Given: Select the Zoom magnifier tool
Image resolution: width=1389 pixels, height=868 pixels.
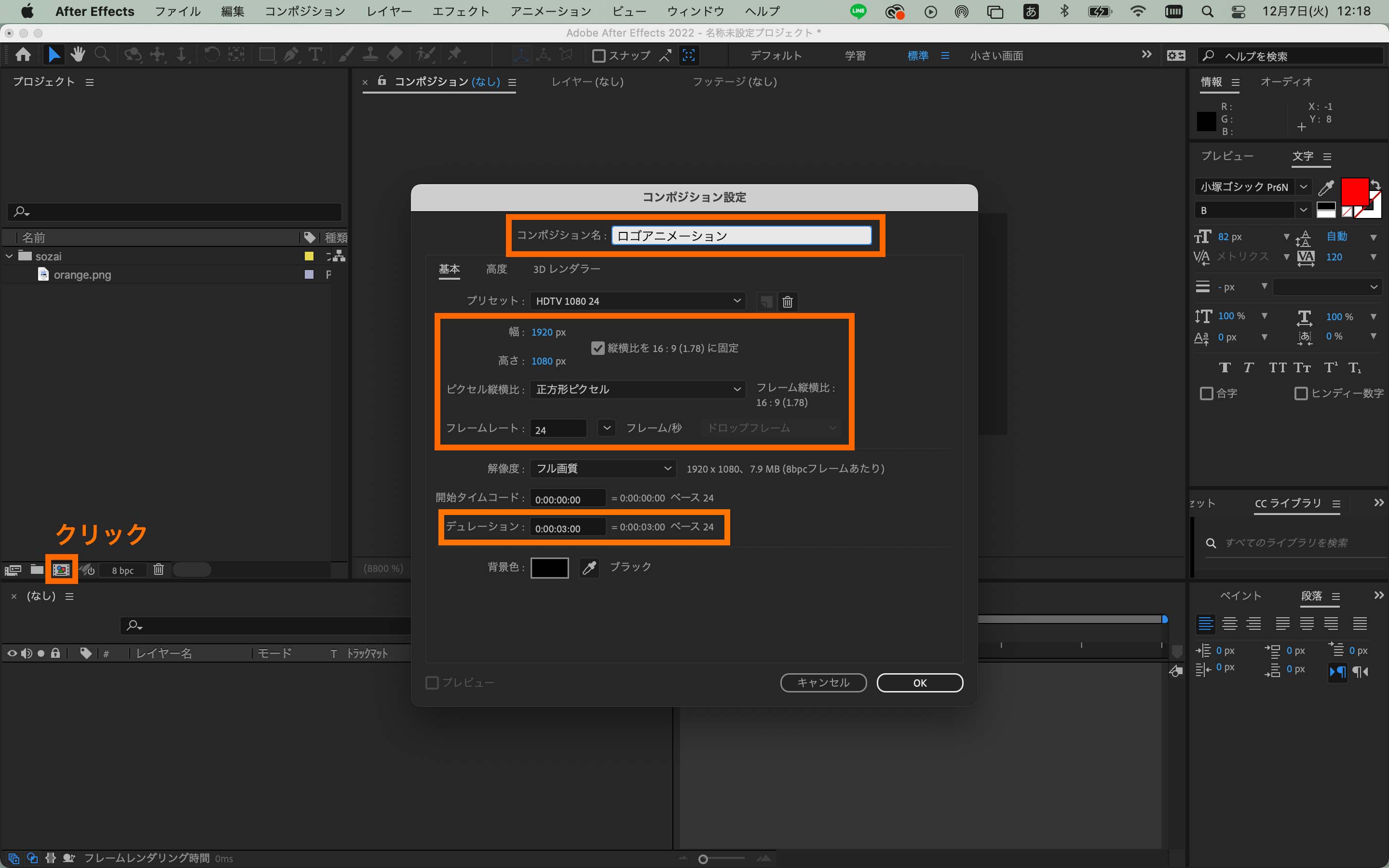Looking at the screenshot, I should point(102,55).
